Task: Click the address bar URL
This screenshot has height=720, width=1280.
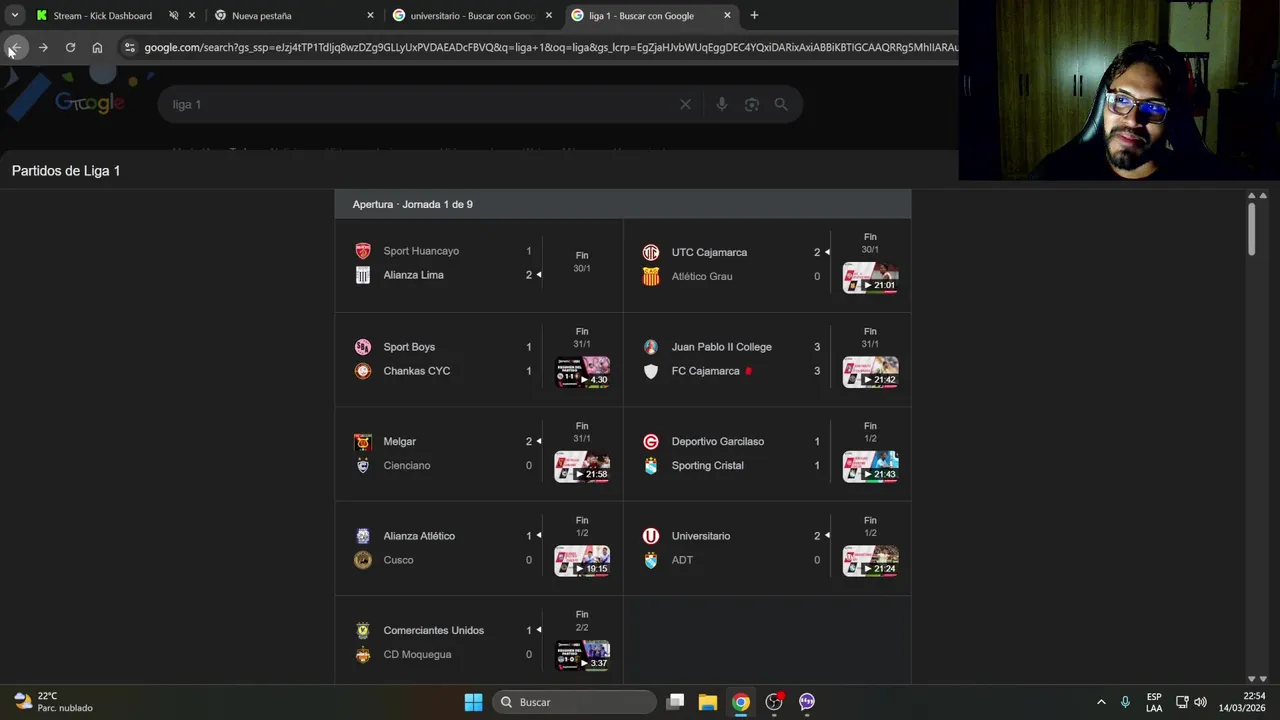Action: pos(550,47)
